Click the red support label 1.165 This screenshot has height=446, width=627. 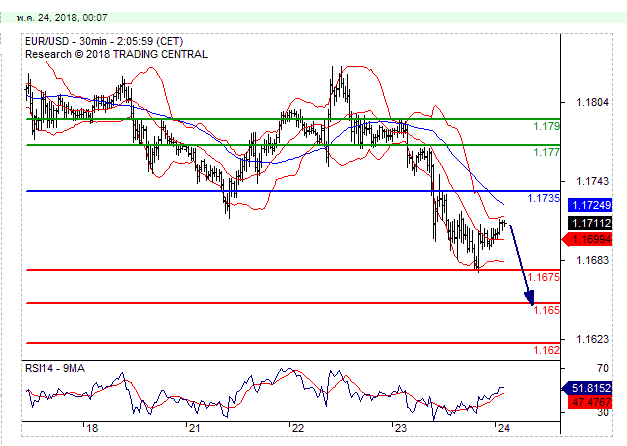[x=546, y=310]
